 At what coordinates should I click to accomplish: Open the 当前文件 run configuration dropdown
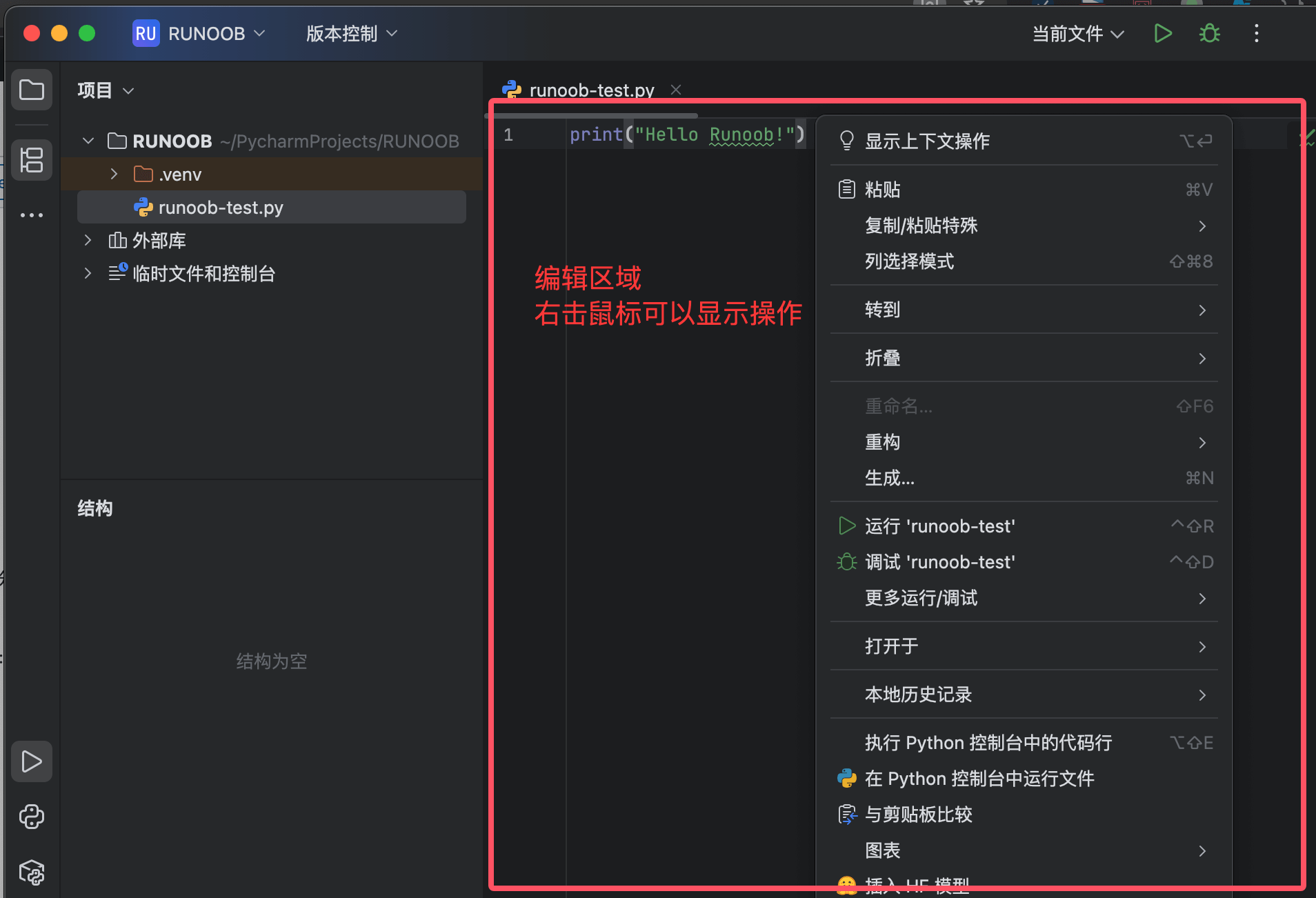pyautogui.click(x=1077, y=34)
